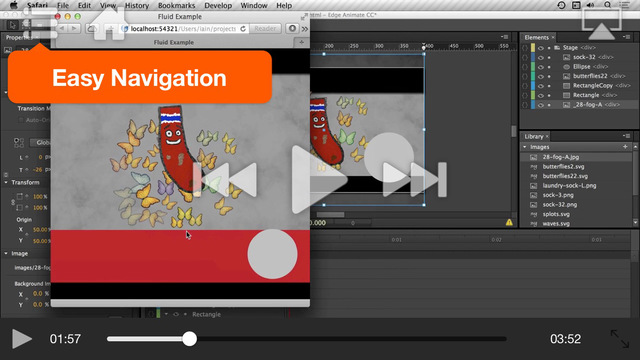This screenshot has height=360, width=640.
Task: Click the Reader button in Safari
Action: (x=265, y=29)
